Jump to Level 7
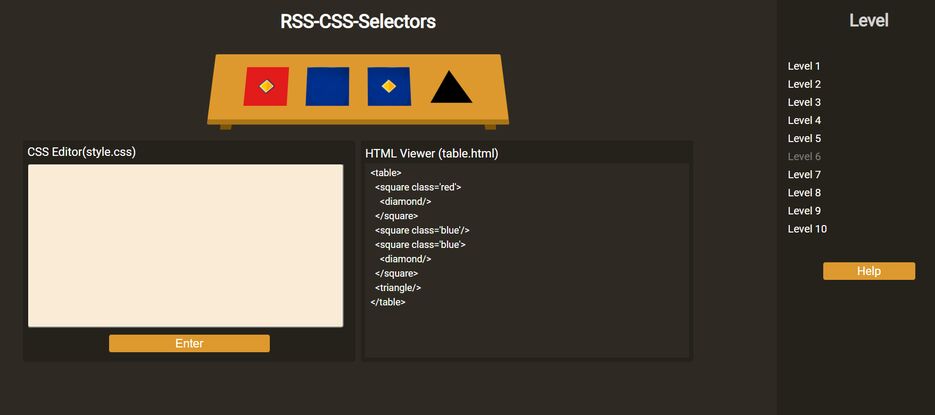This screenshot has width=935, height=415. click(804, 175)
